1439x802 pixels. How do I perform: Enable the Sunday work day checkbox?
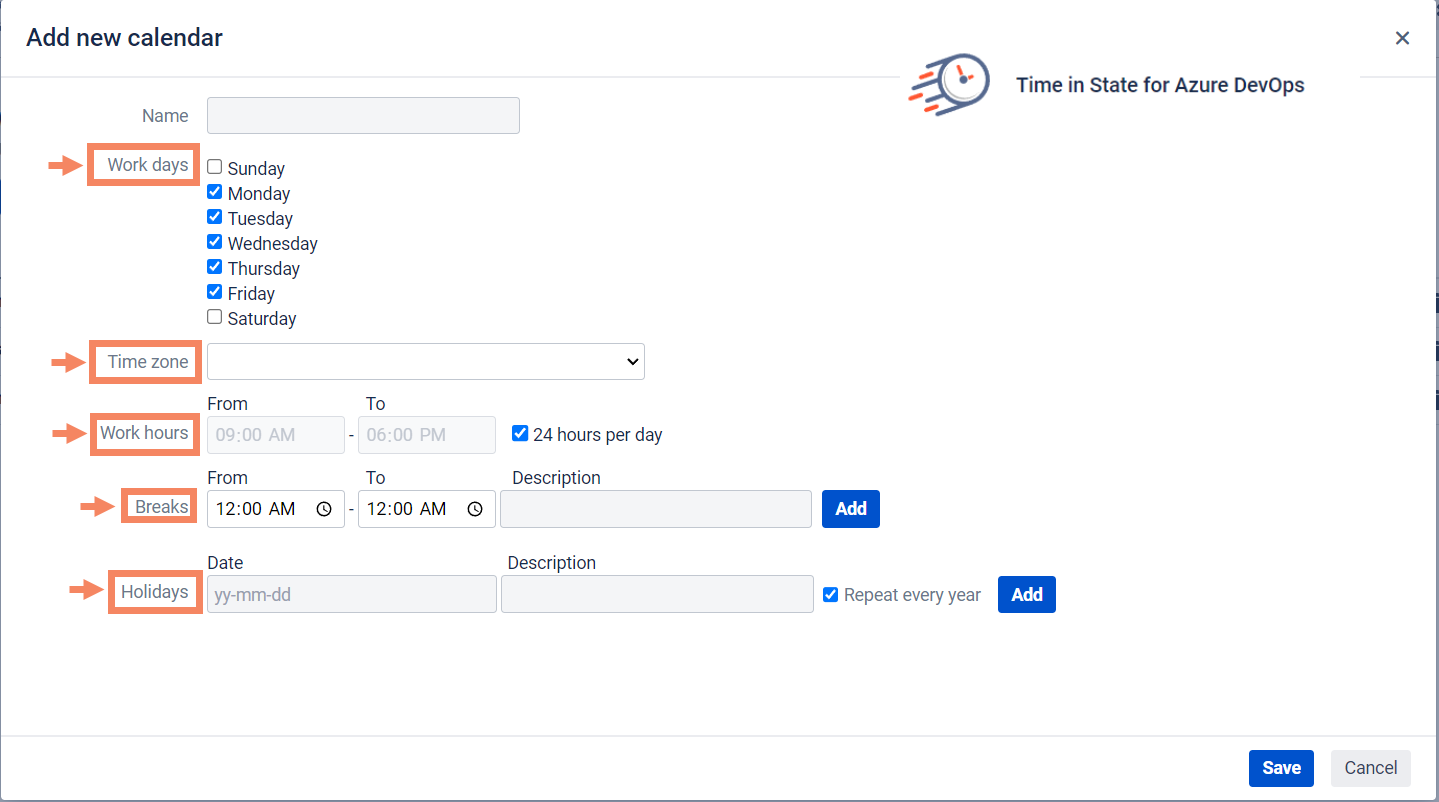(x=214, y=166)
